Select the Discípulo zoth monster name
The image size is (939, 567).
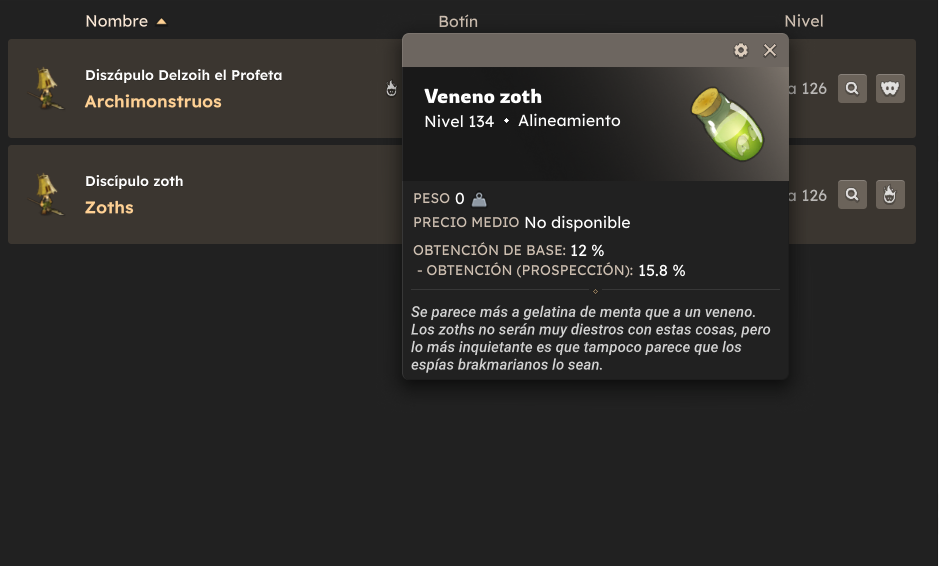(134, 181)
